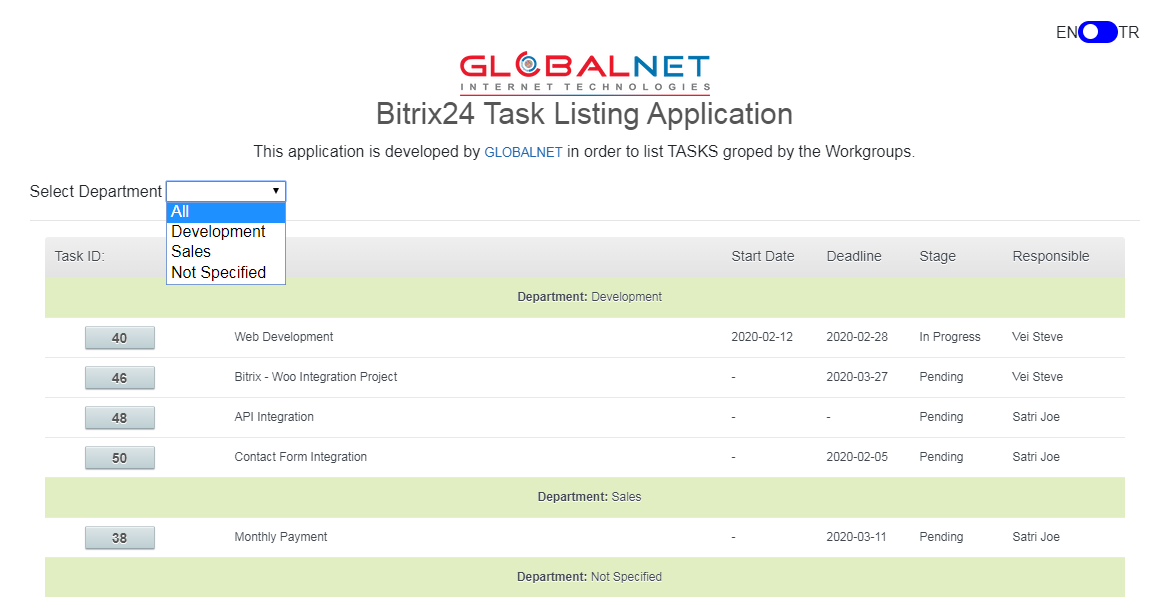This screenshot has width=1159, height=614.
Task: Click the Responsible column header
Action: tap(1050, 256)
